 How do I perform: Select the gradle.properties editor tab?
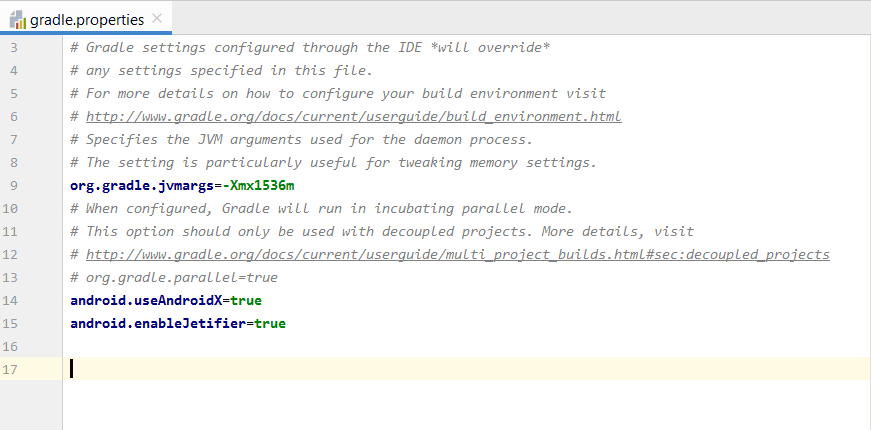point(86,20)
